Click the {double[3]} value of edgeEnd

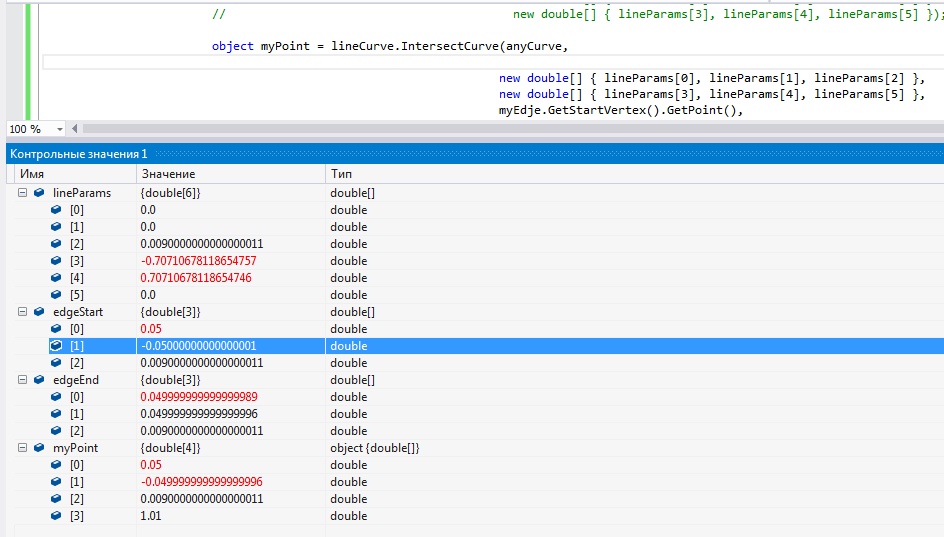tap(170, 380)
